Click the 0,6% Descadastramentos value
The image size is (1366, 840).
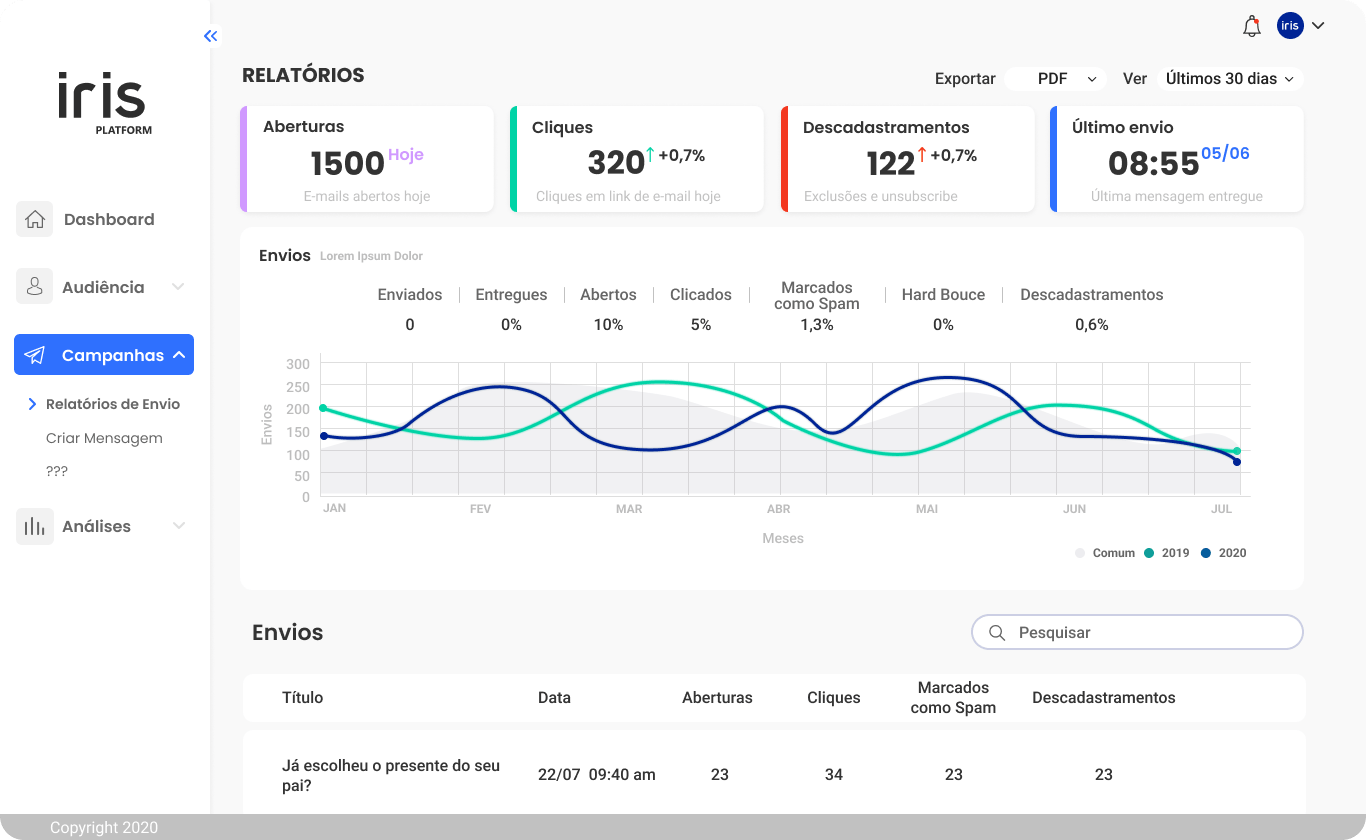pyautogui.click(x=1092, y=325)
